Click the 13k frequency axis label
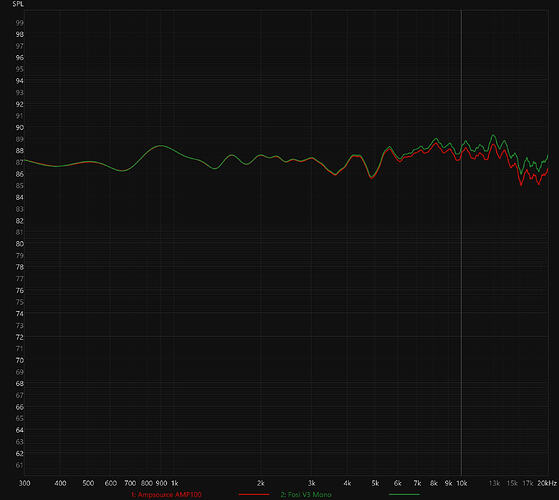The width and height of the screenshot is (559, 500). (x=494, y=483)
